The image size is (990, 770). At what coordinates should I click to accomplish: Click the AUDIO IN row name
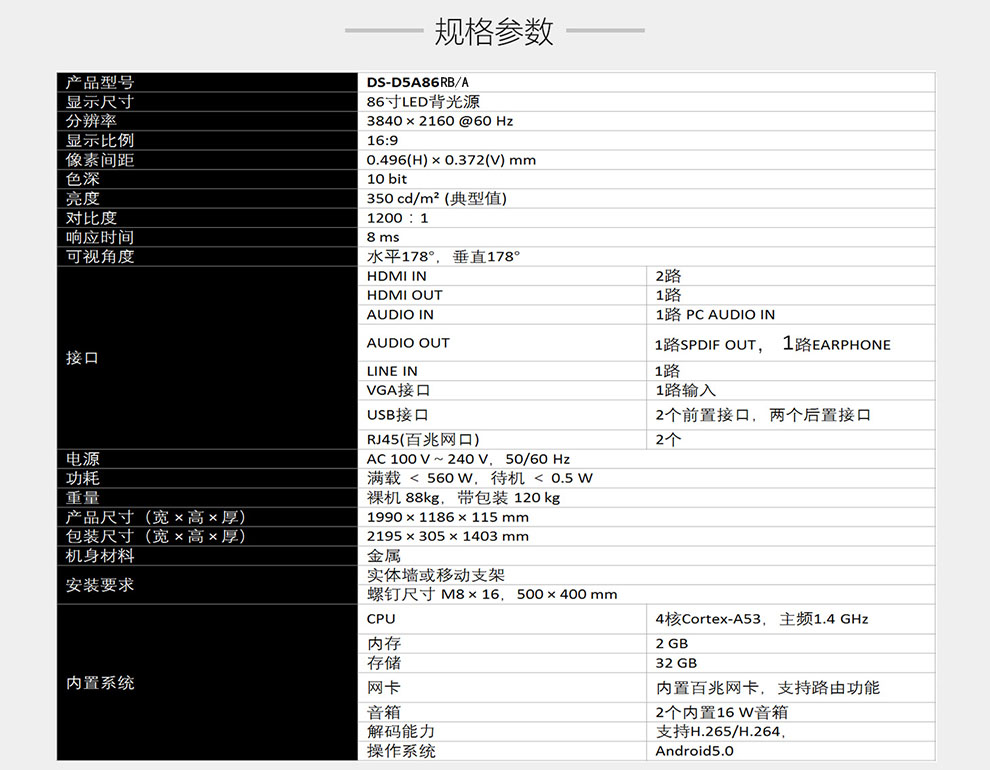pos(400,315)
